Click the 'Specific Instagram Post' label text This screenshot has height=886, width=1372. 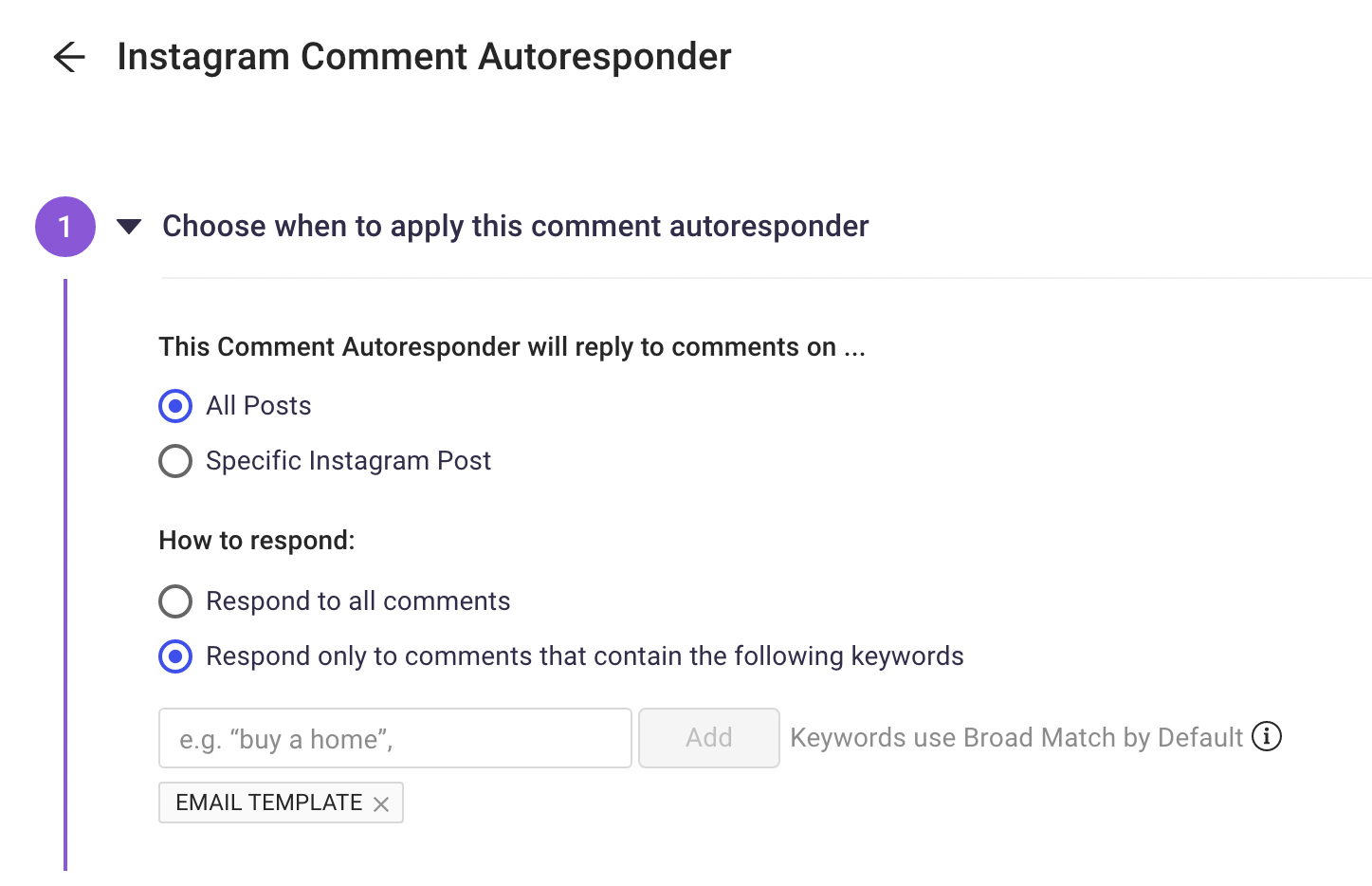coord(348,461)
